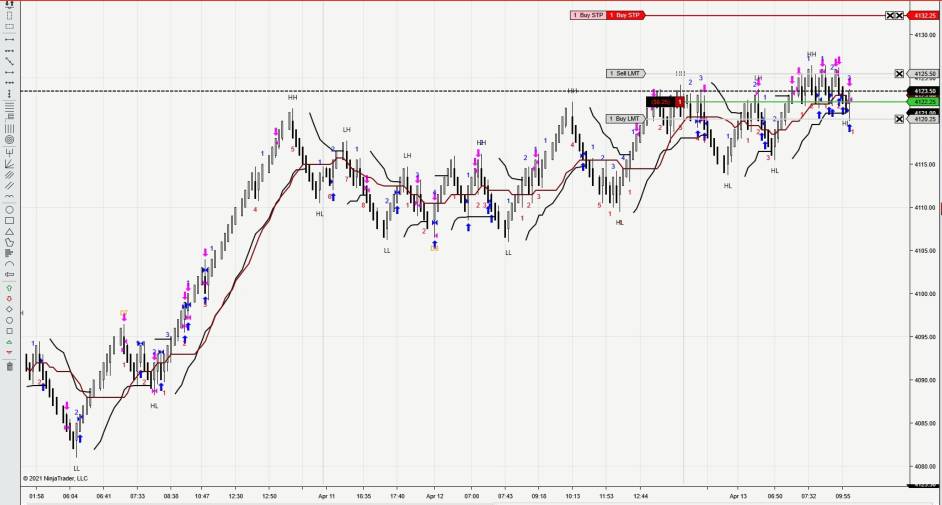942x505 pixels.
Task: Select the diagonal Extended Line tool
Action: click(x=10, y=61)
